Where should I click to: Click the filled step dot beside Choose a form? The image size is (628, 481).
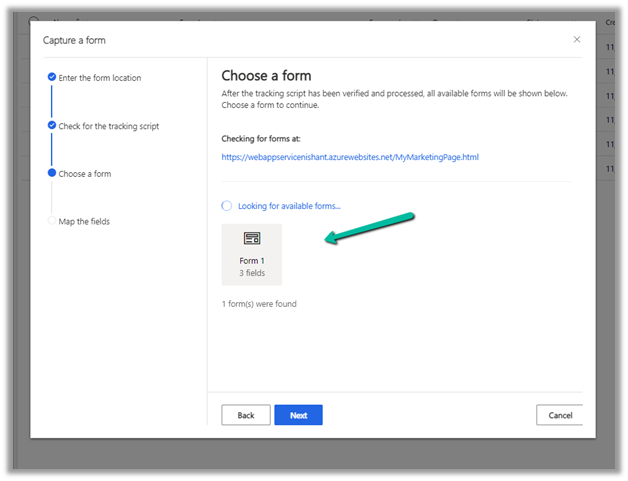point(52,173)
